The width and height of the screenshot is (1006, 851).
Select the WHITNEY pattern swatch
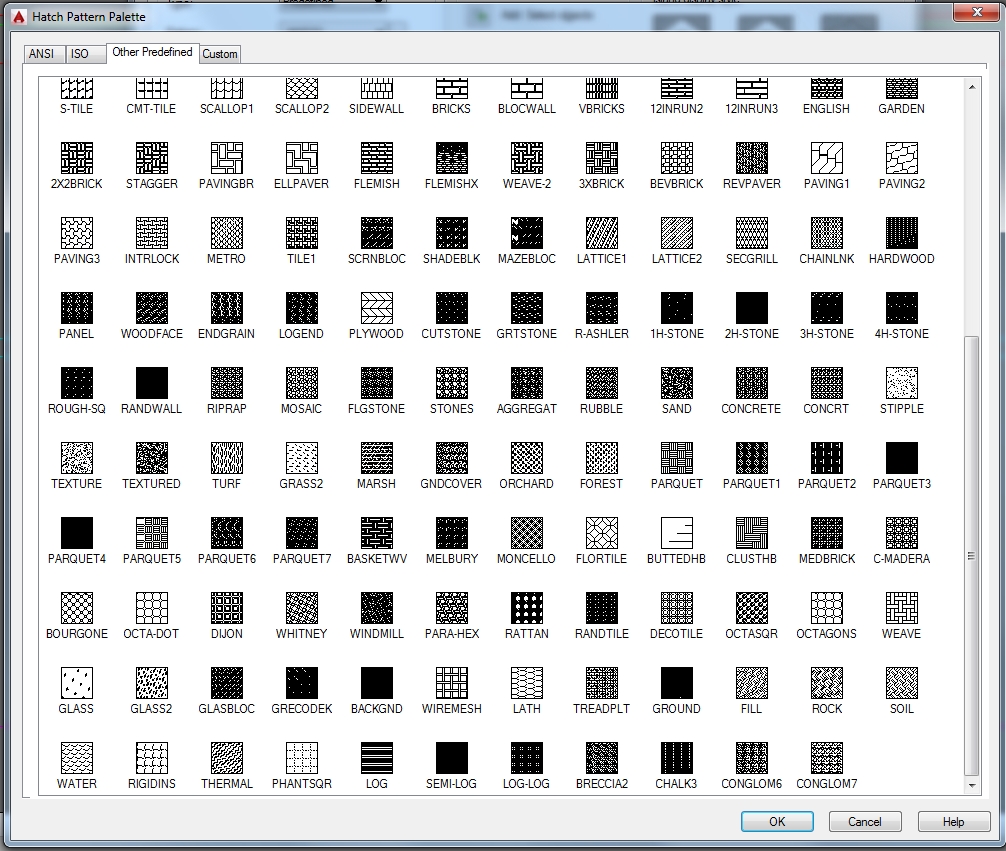point(302,608)
